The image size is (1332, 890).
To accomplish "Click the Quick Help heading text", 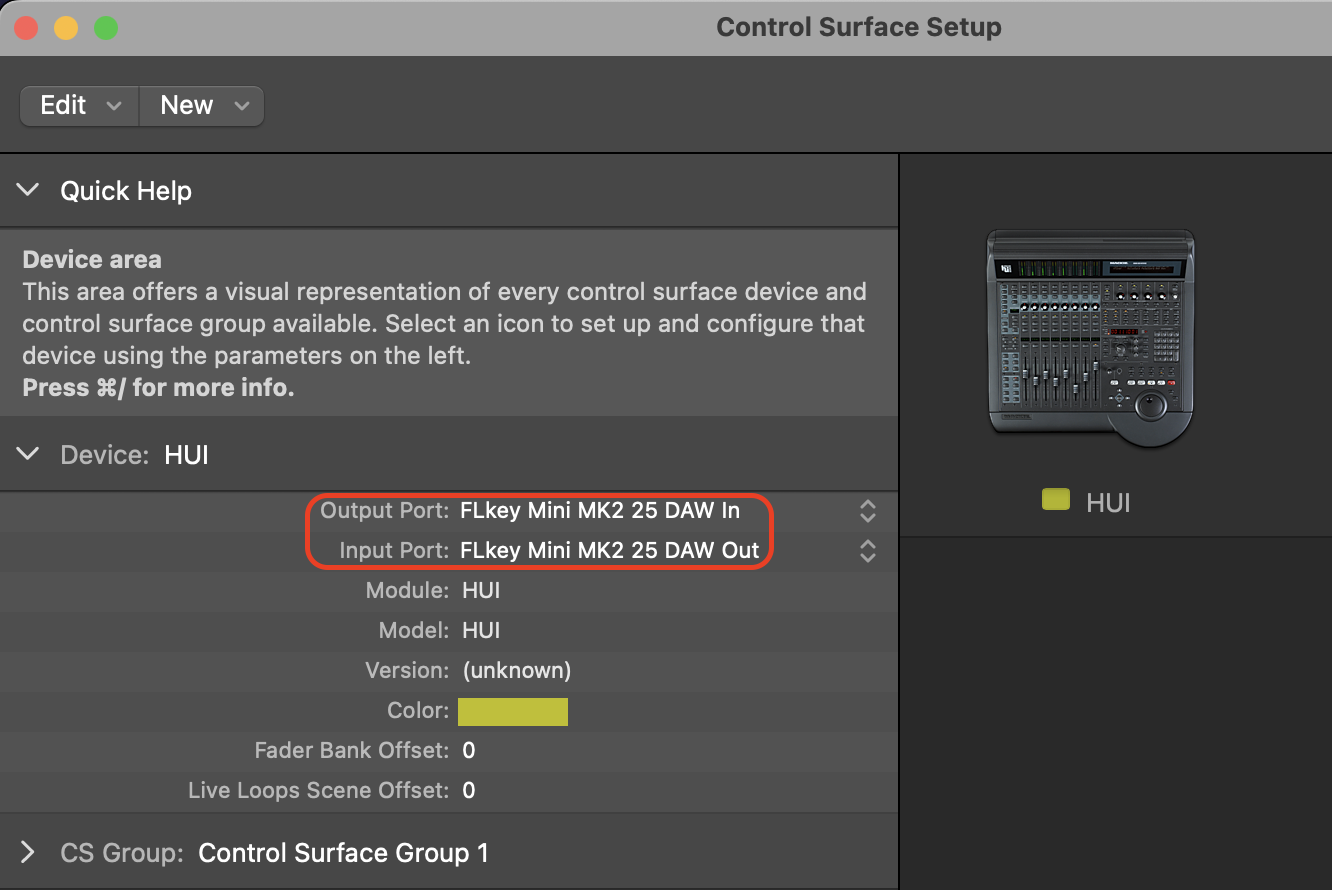I will tap(126, 191).
